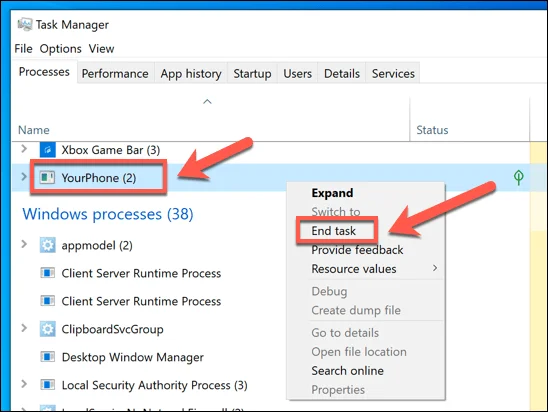Switch to the Users tab
This screenshot has height=412, width=548.
coord(297,73)
